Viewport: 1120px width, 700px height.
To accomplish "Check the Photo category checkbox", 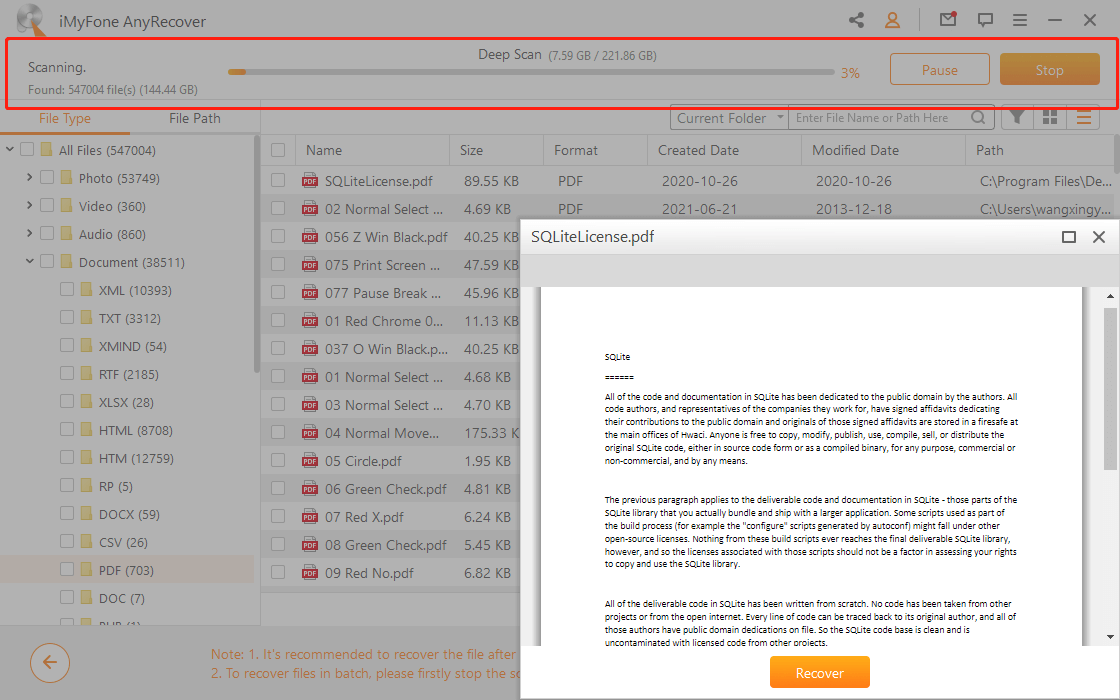I will (x=47, y=177).
